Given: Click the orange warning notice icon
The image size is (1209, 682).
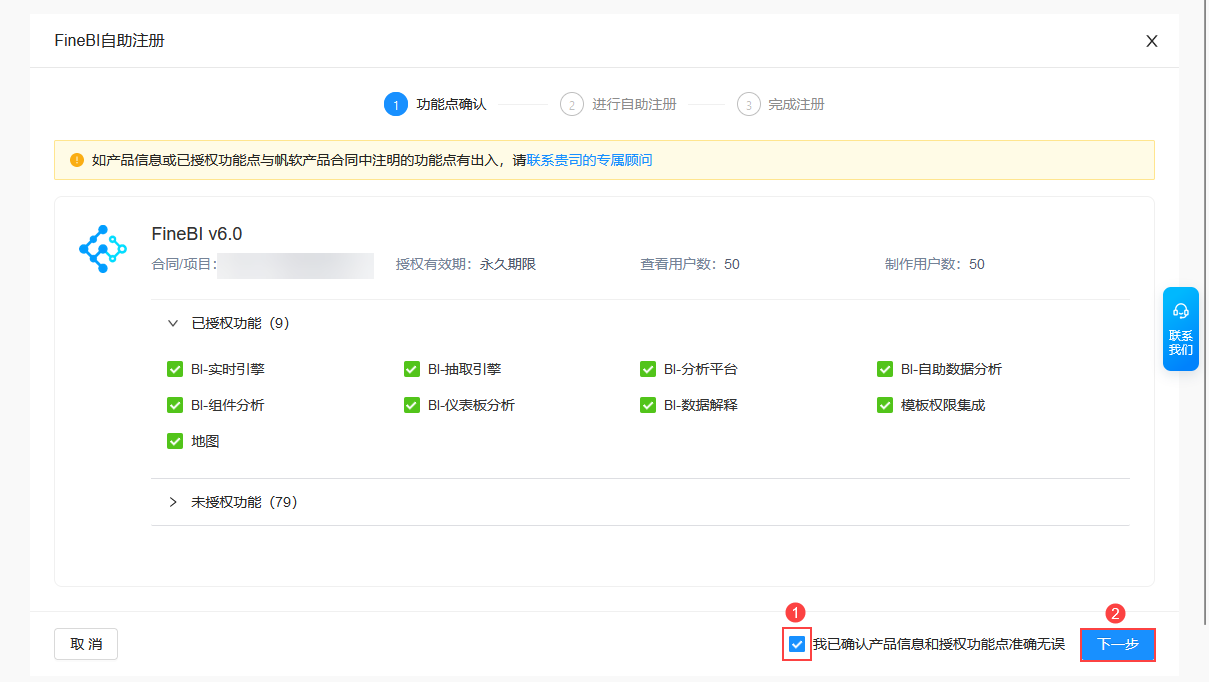Looking at the screenshot, I should pyautogui.click(x=77, y=160).
